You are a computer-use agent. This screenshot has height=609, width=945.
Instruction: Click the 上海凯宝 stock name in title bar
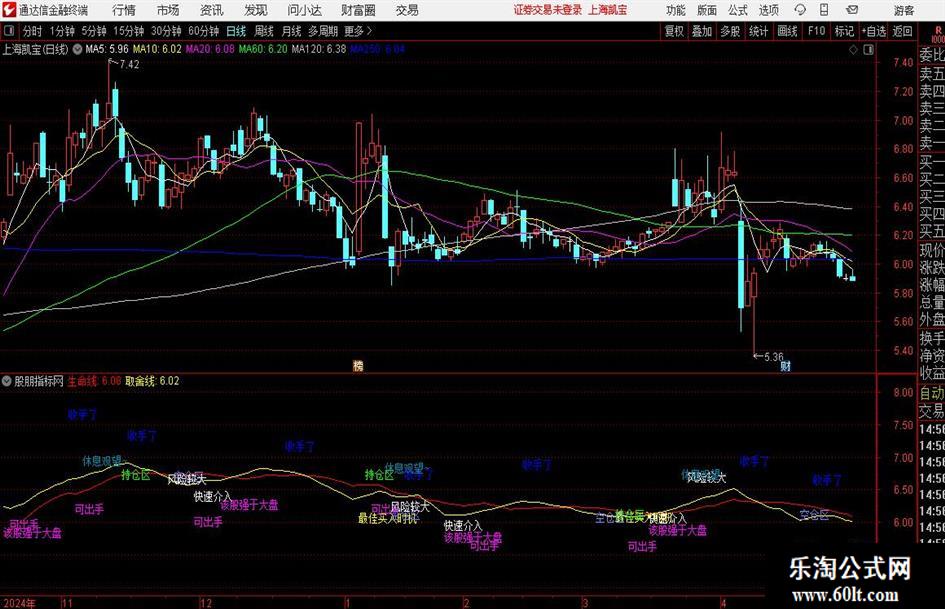point(608,10)
